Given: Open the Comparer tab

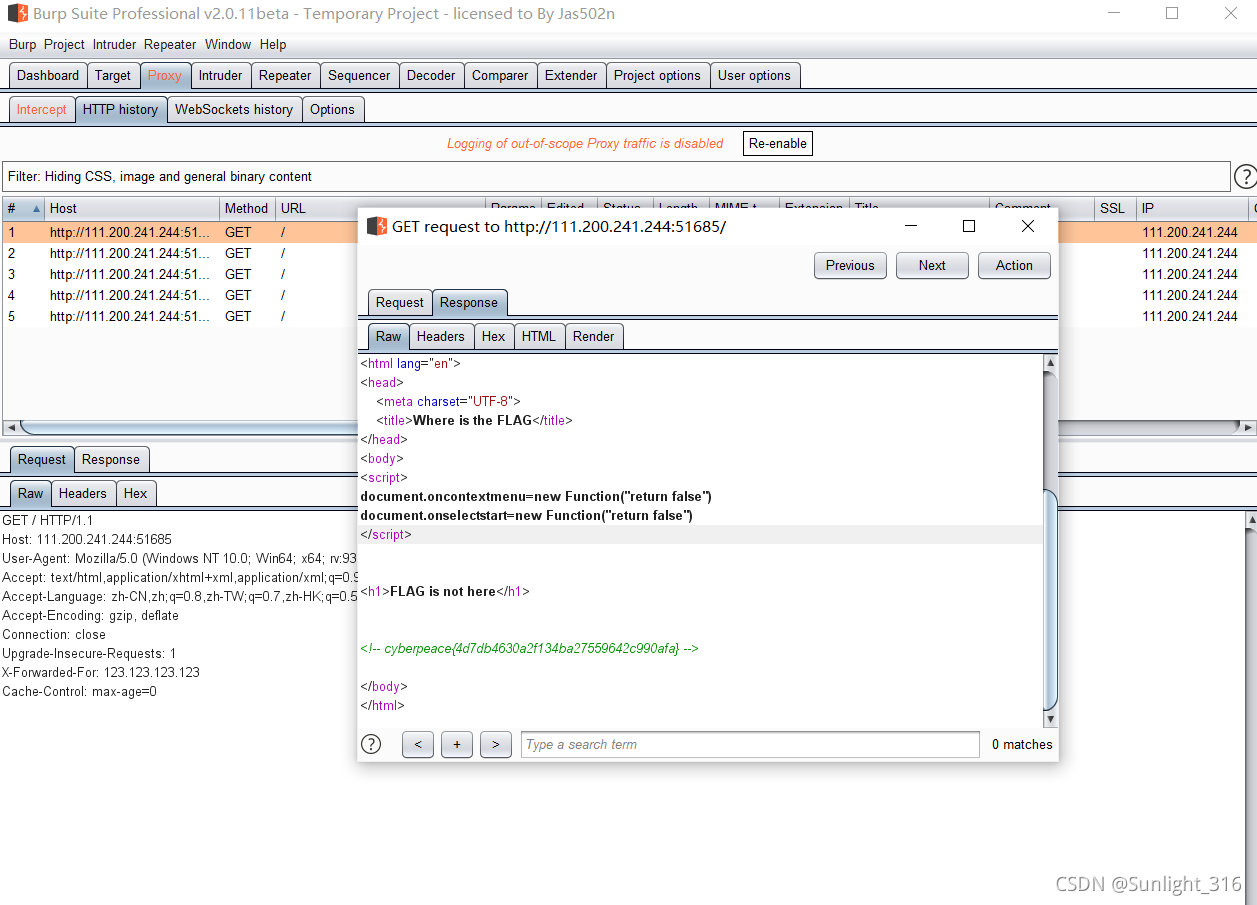Looking at the screenshot, I should tap(500, 76).
